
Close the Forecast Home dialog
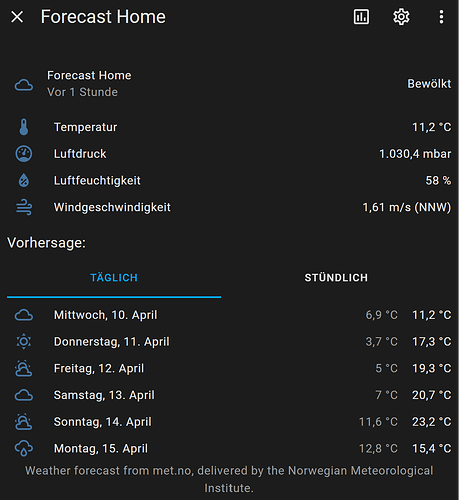point(17,17)
